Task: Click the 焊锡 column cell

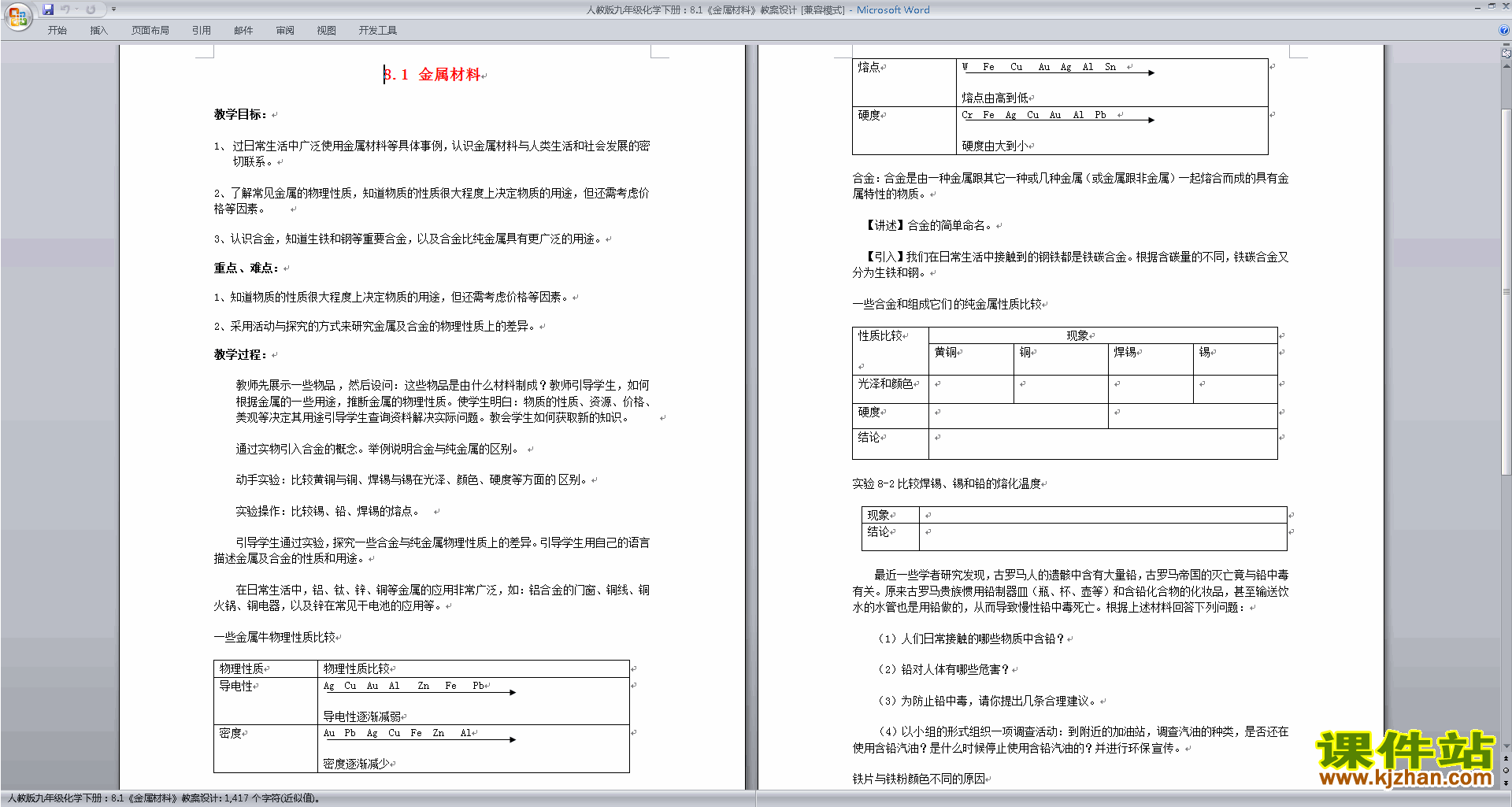Action: [1151, 359]
